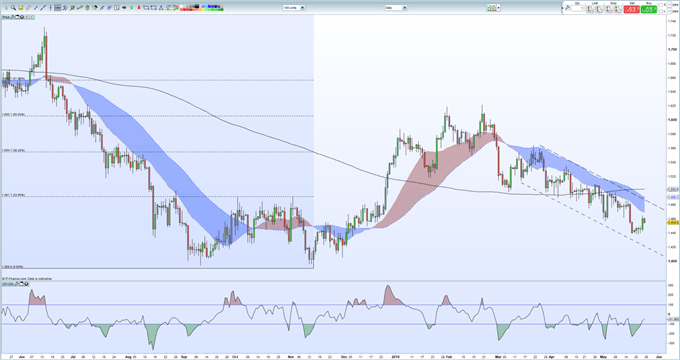Open the CCI indicator settings wrench

[16, 284]
